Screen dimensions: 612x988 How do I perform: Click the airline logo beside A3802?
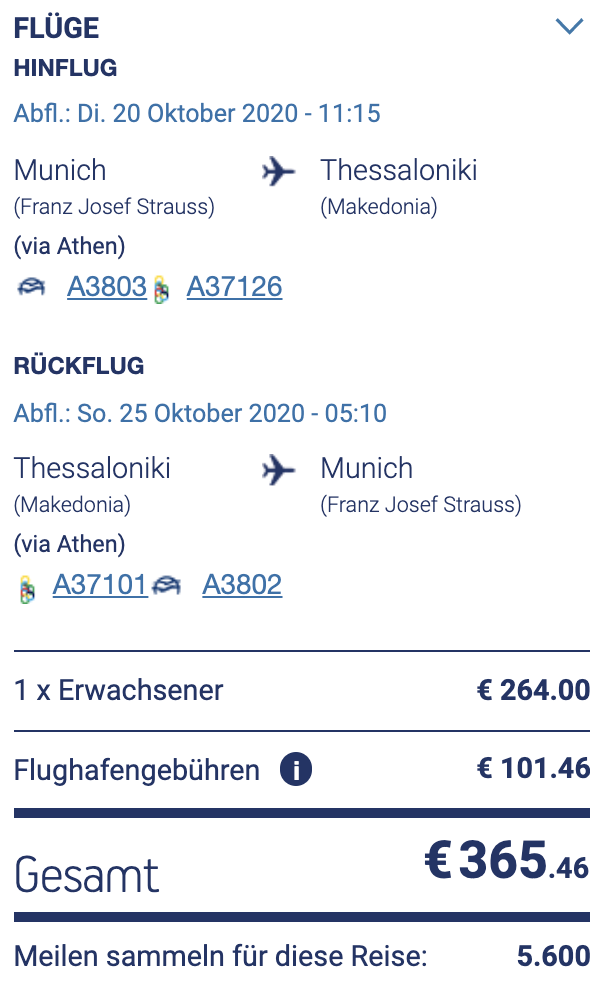[166, 586]
